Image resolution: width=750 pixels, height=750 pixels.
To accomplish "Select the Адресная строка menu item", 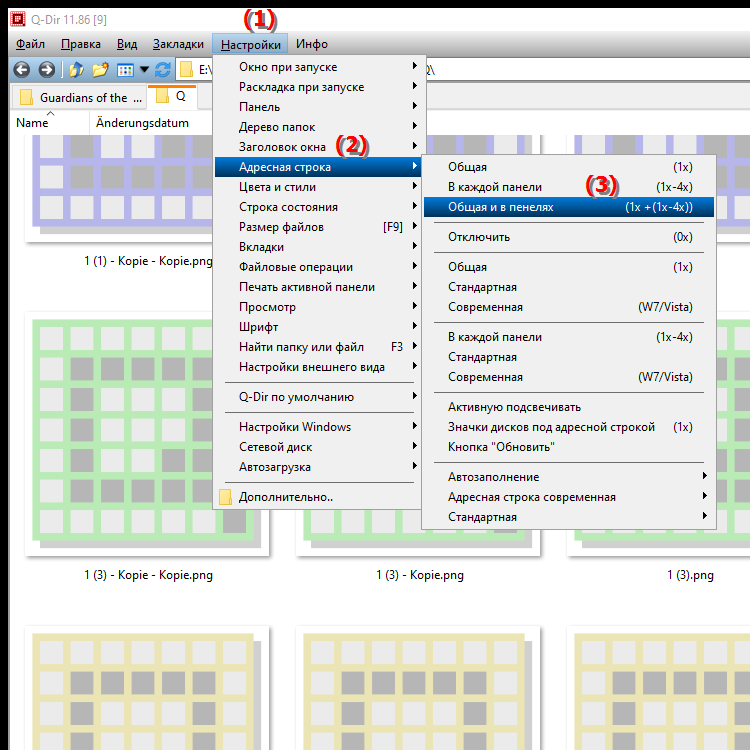I will point(318,167).
